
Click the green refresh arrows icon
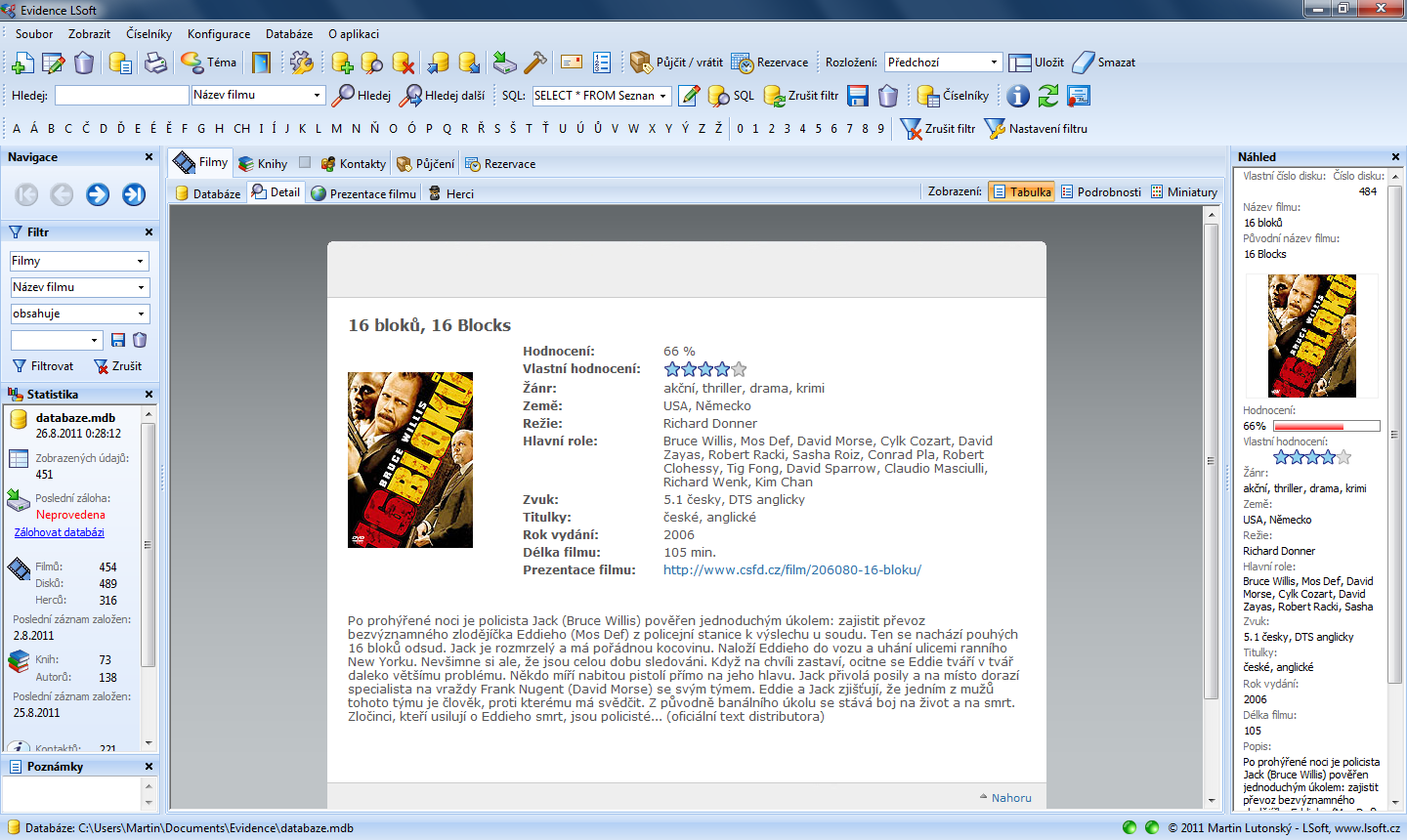coord(1048,96)
